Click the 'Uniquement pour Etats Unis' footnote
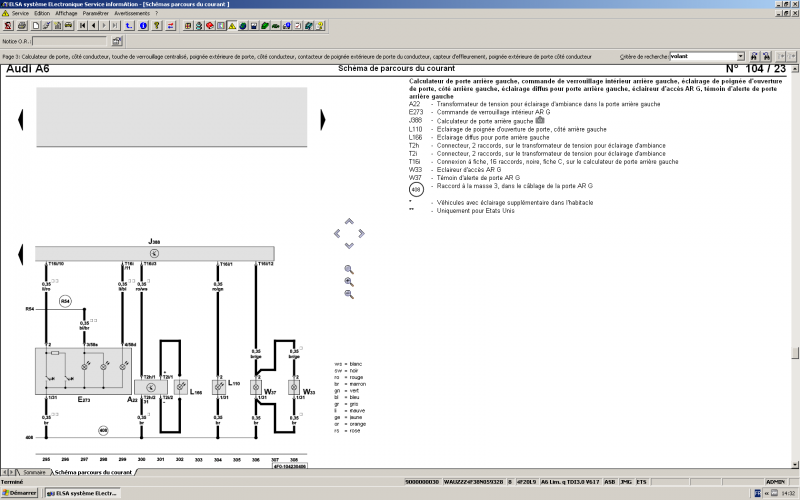 click(476, 211)
